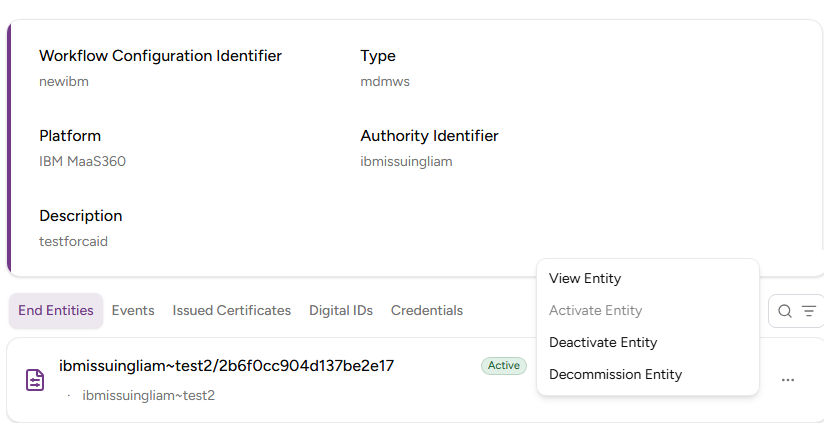Click the newibm workflow identifier value

[64, 81]
